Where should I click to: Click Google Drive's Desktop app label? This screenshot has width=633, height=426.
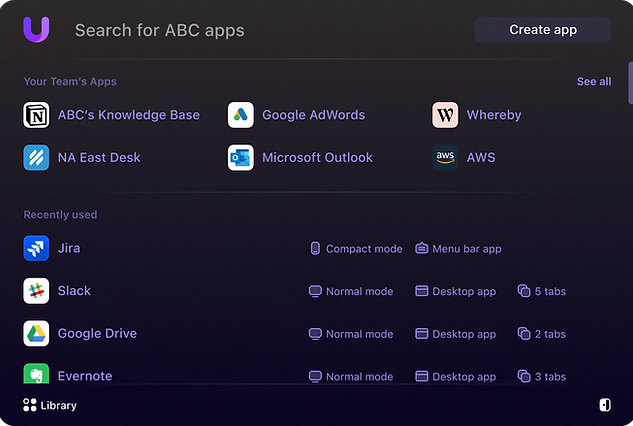tap(464, 334)
